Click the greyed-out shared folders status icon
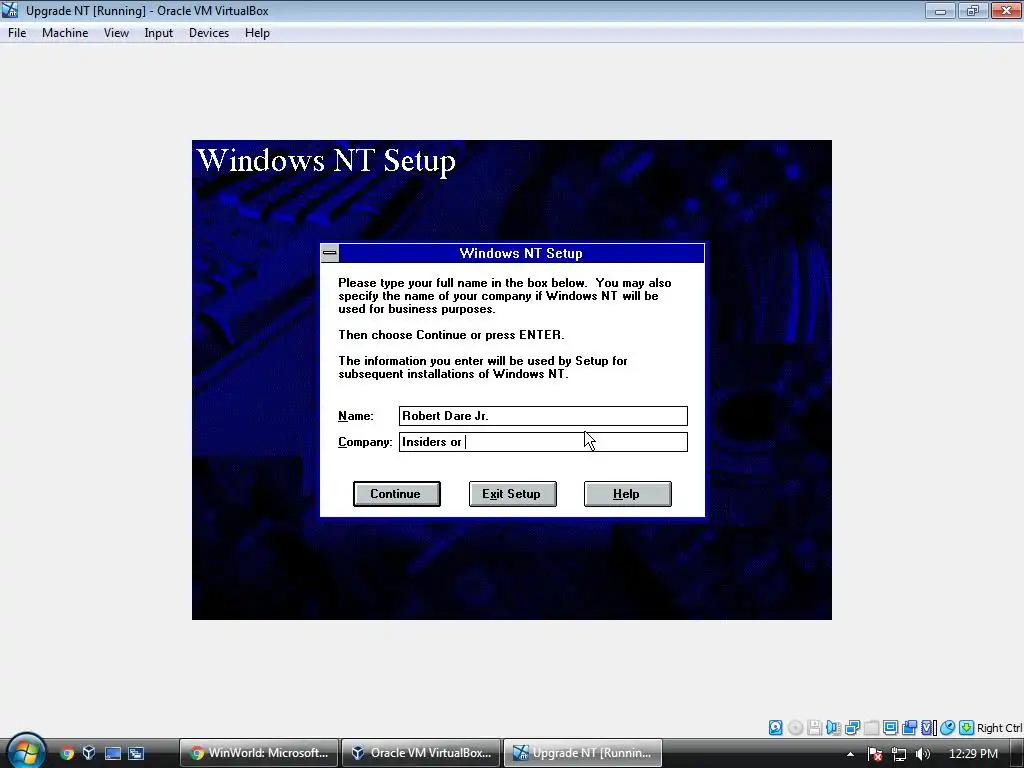Image resolution: width=1024 pixels, height=768 pixels. tap(871, 728)
